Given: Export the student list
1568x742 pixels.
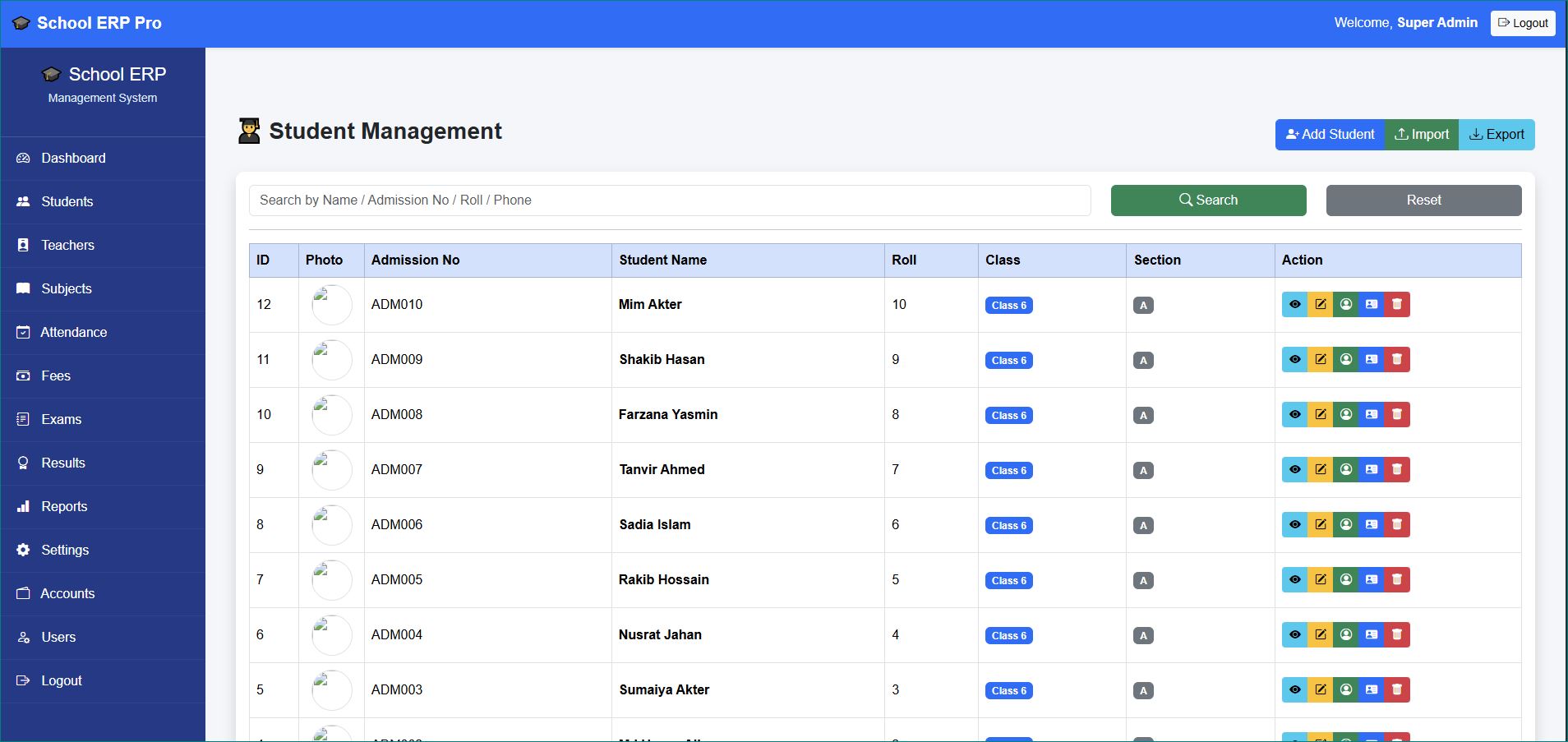Looking at the screenshot, I should (x=1497, y=135).
